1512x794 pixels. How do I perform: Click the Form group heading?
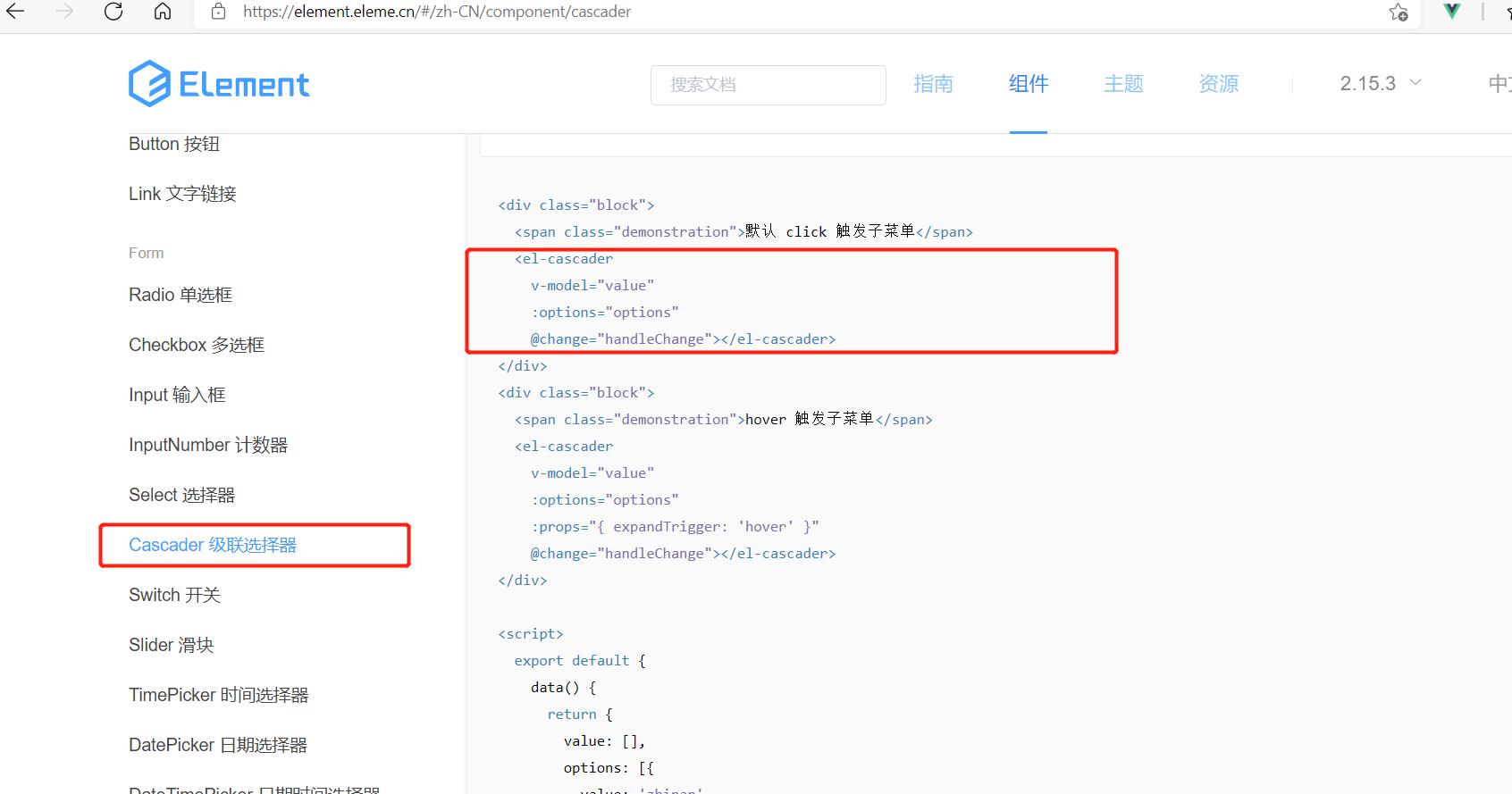146,253
